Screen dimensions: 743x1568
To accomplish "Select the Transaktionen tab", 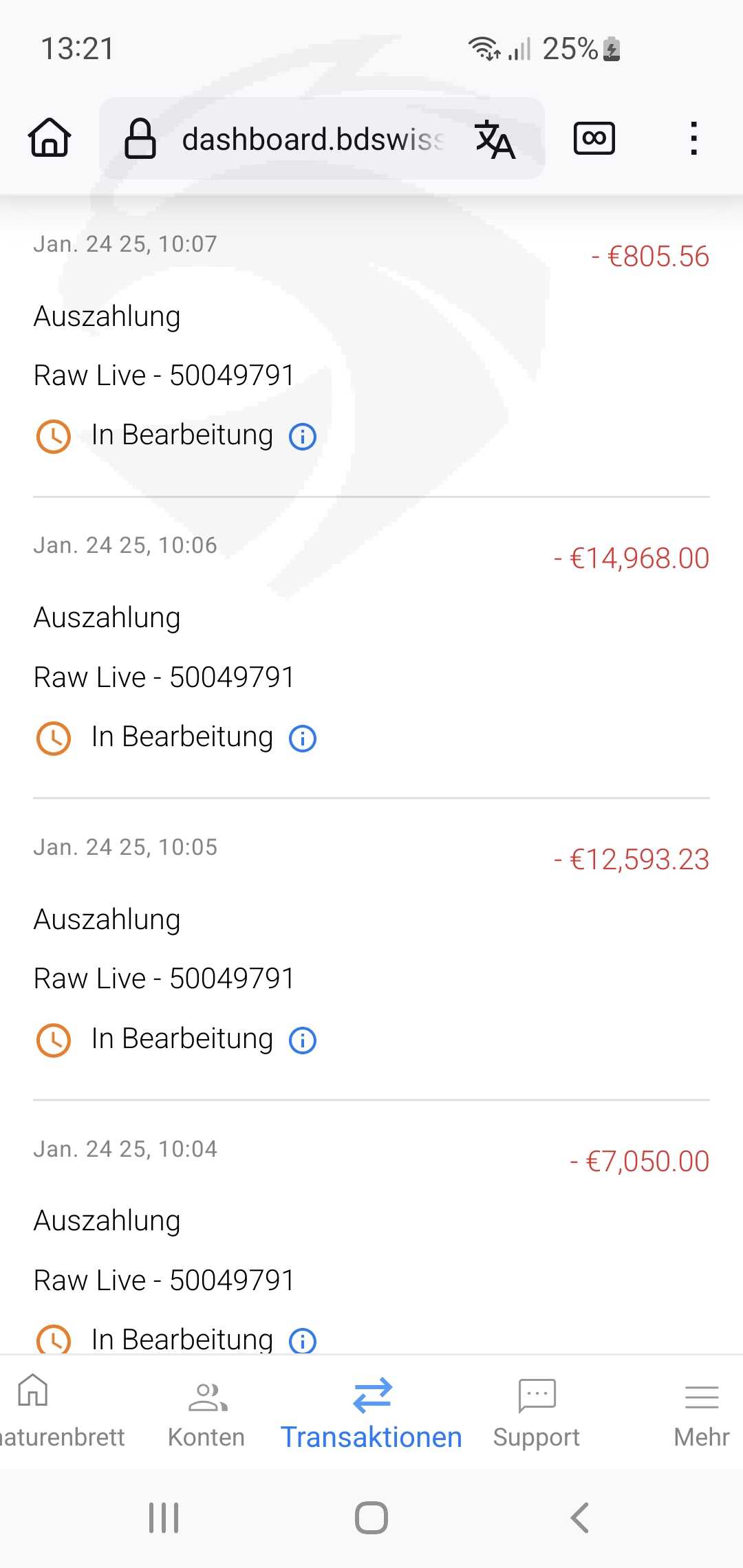I will point(371,1411).
